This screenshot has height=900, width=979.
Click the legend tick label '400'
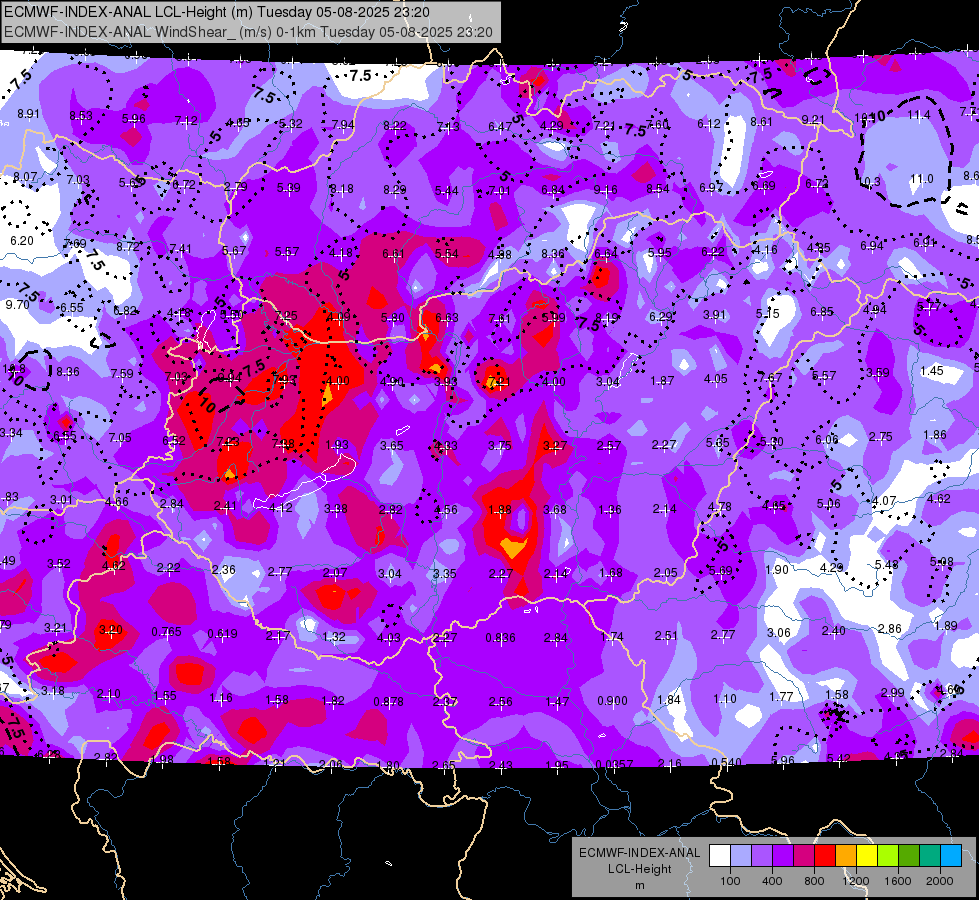[x=772, y=881]
